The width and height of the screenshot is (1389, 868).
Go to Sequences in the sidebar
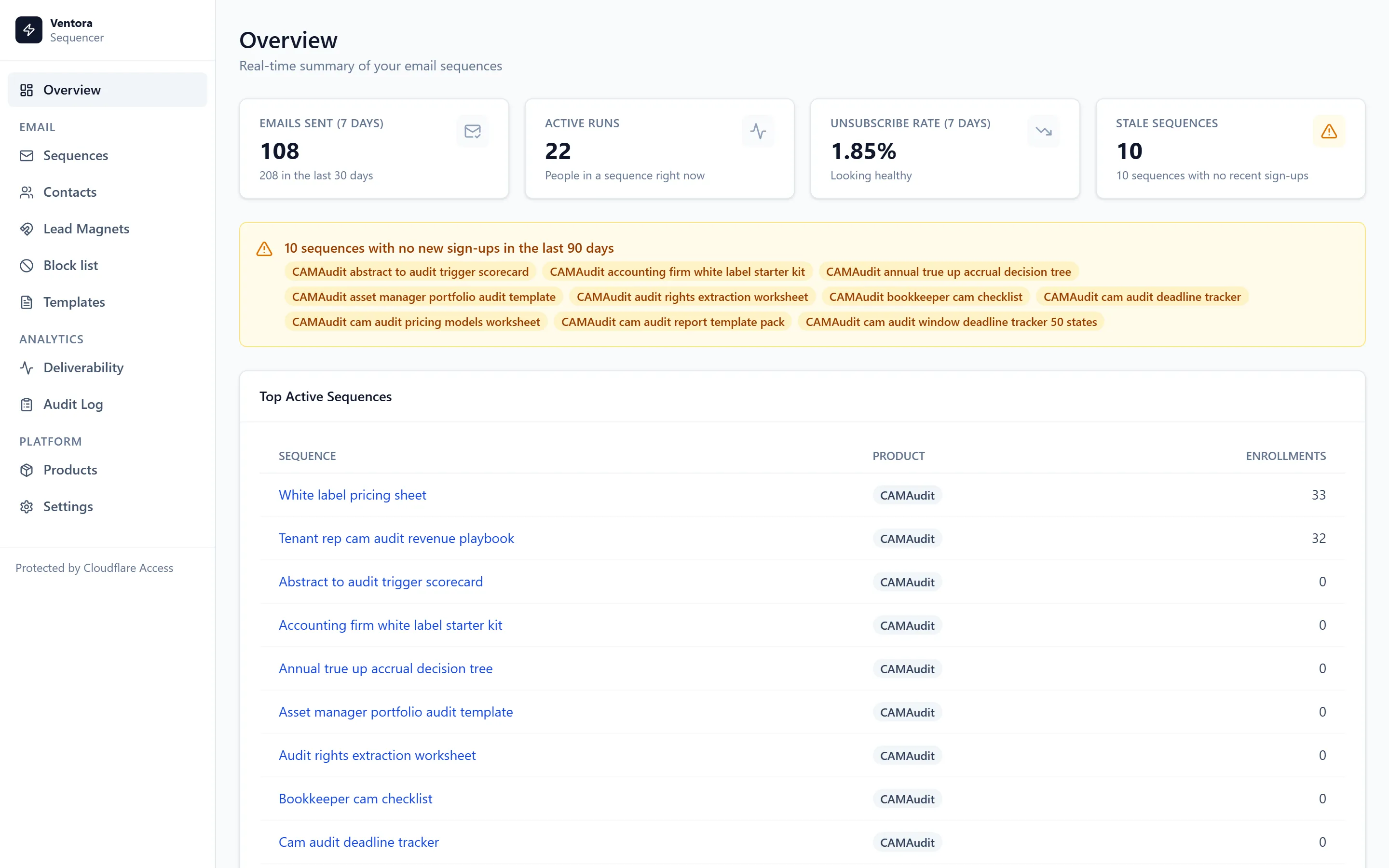[108, 156]
